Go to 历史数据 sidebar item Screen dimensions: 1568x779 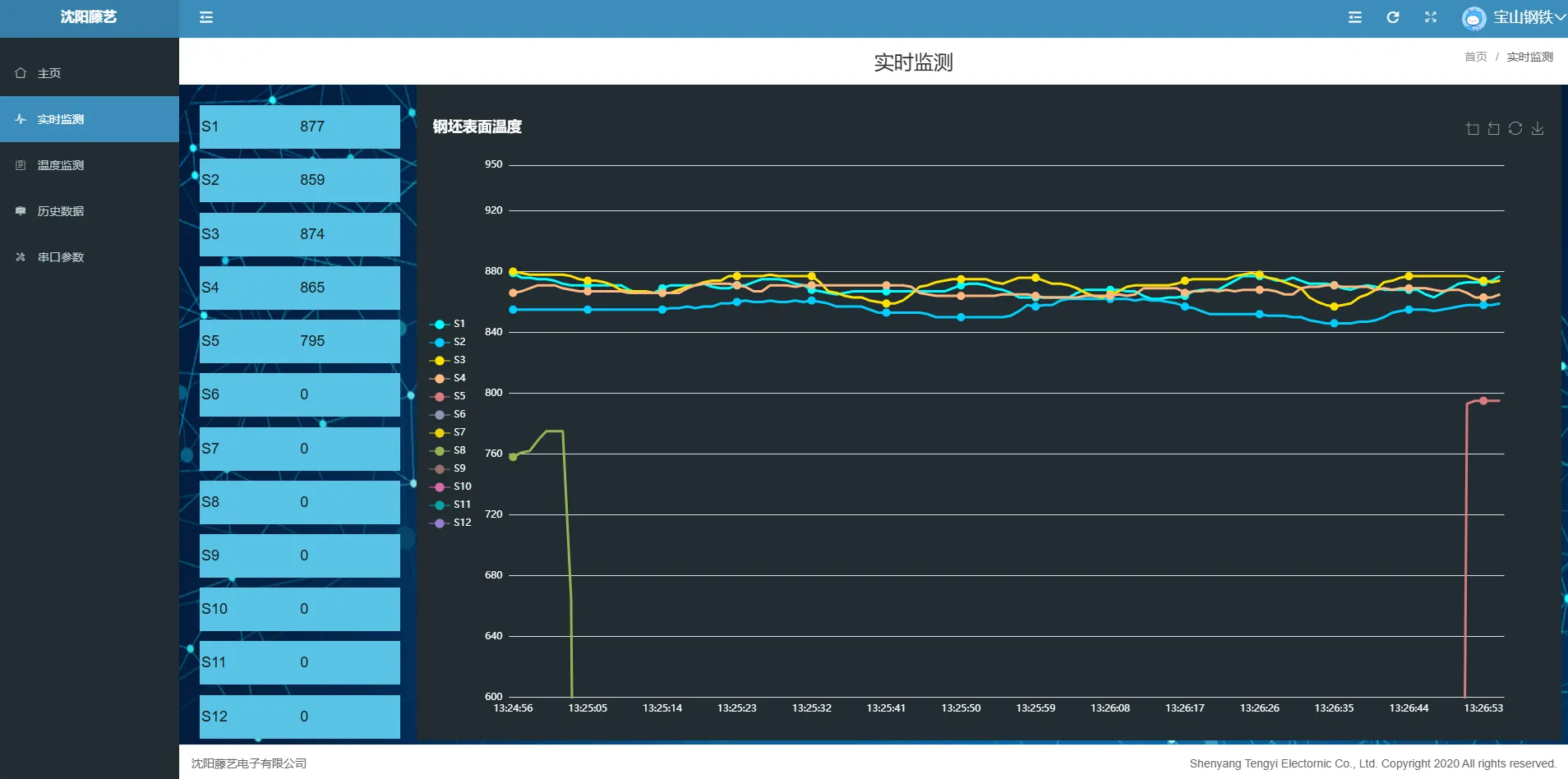(x=60, y=211)
